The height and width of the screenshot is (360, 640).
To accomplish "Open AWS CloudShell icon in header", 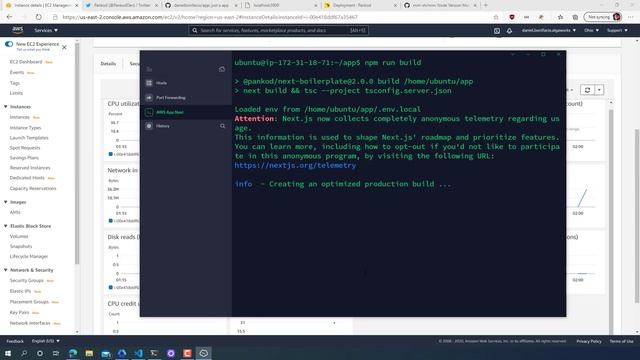I will (497, 31).
